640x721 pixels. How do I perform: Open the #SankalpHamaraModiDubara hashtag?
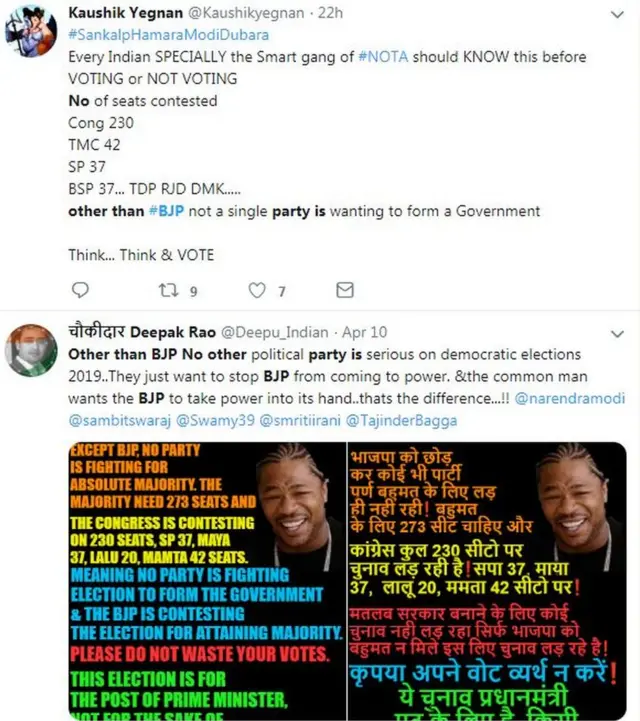point(169,35)
